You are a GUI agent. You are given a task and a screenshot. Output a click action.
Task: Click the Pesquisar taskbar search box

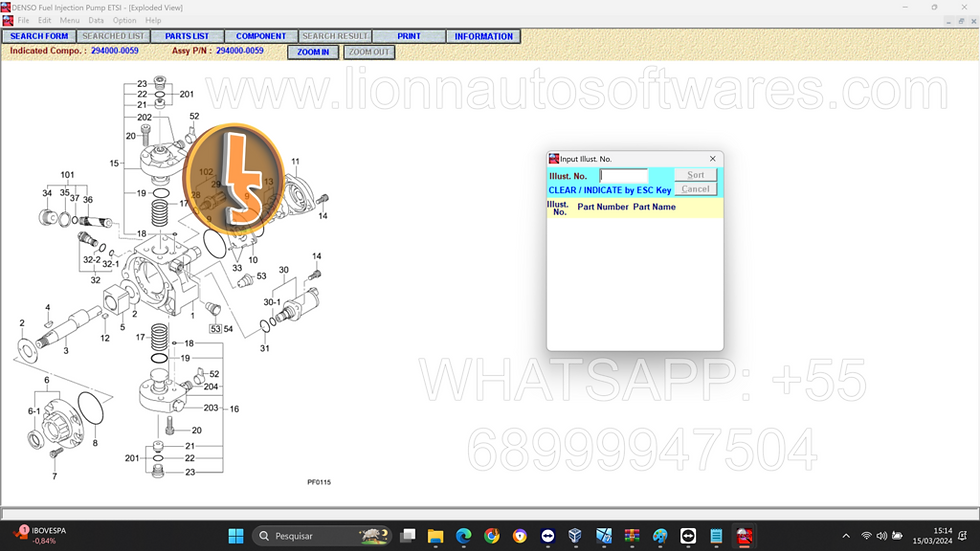pyautogui.click(x=322, y=536)
